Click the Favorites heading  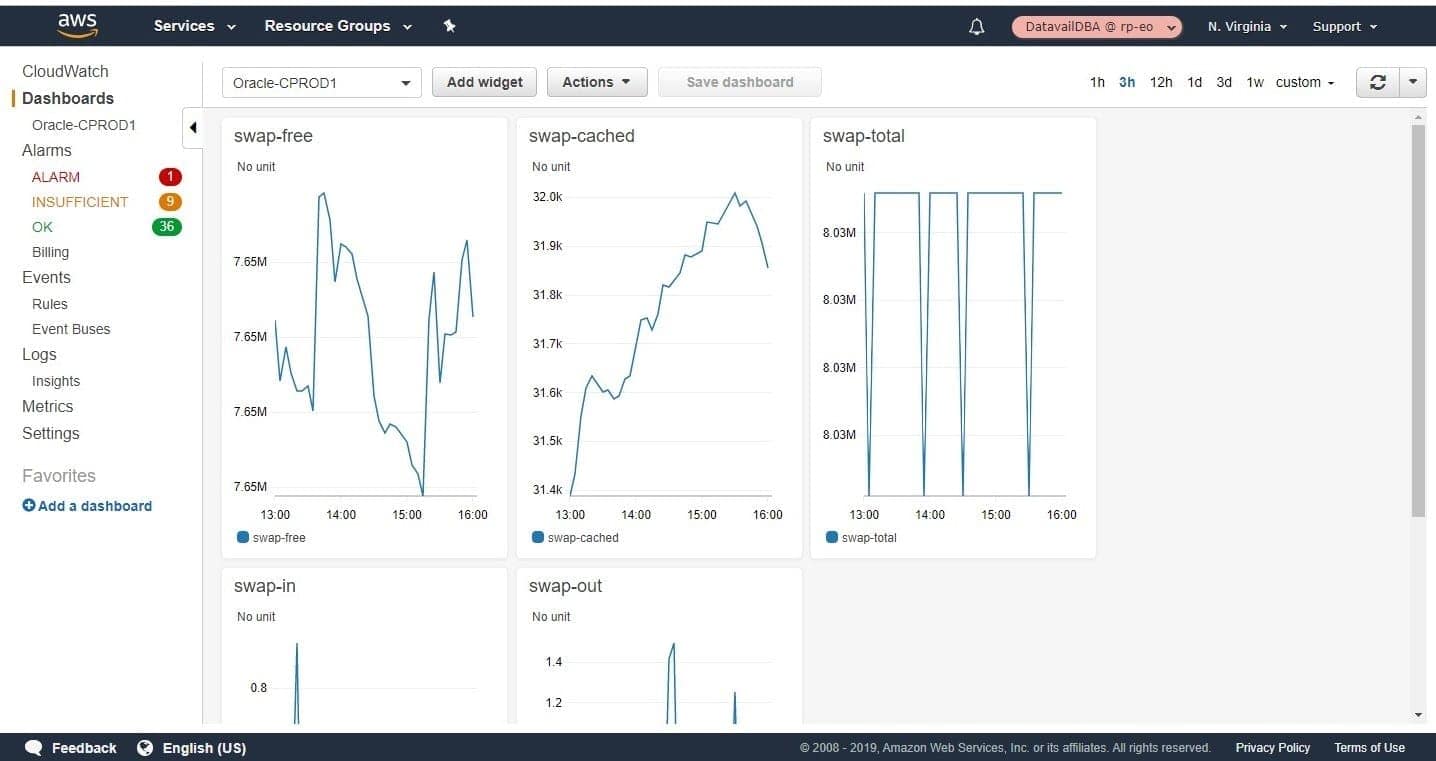click(x=59, y=476)
